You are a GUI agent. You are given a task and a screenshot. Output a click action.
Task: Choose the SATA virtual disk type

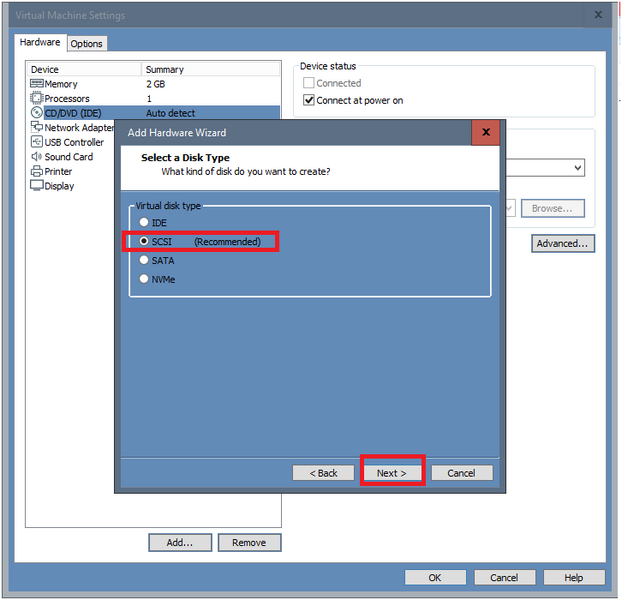(x=145, y=260)
